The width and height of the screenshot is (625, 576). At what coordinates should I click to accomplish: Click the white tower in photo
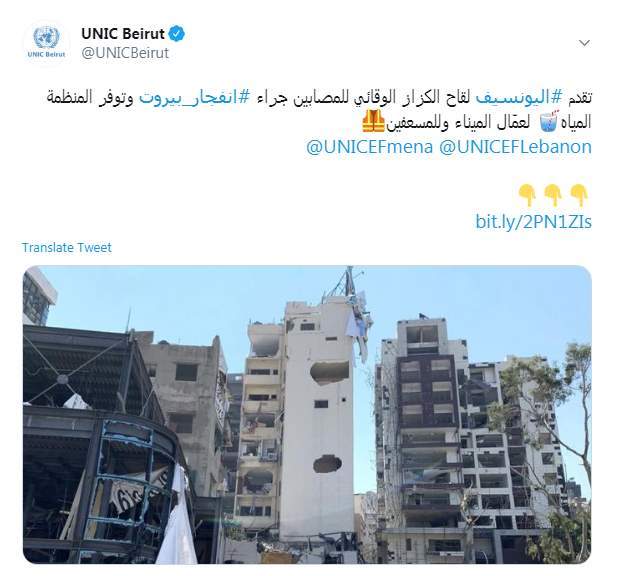coord(317,419)
